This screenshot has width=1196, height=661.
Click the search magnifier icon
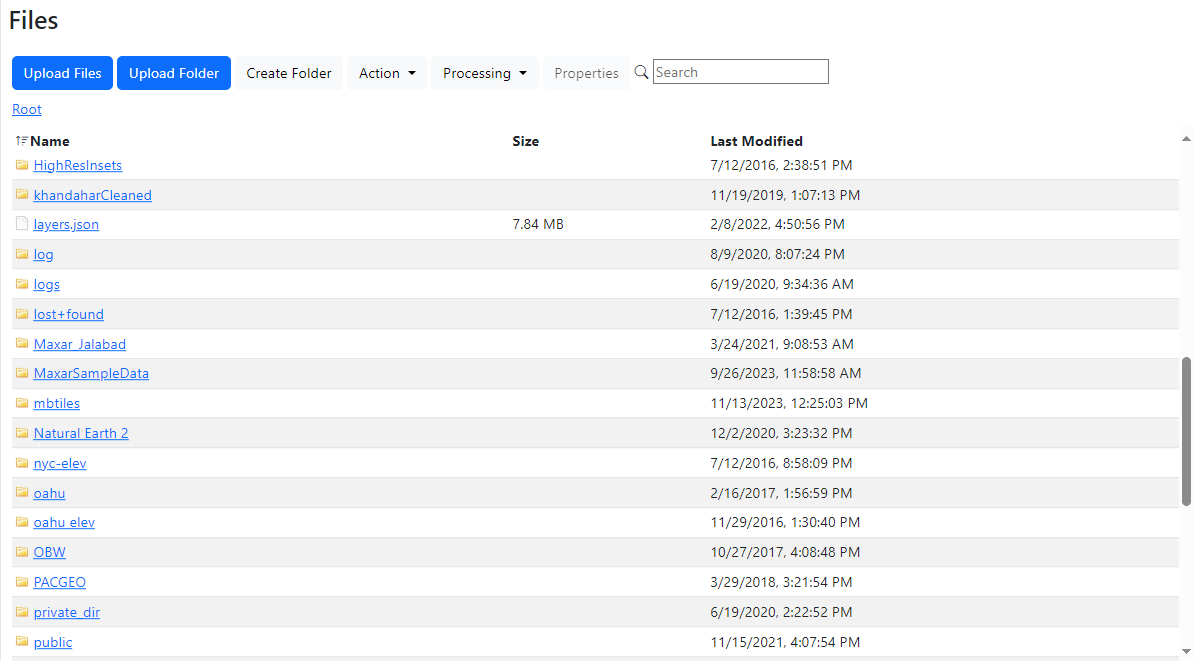[x=641, y=72]
